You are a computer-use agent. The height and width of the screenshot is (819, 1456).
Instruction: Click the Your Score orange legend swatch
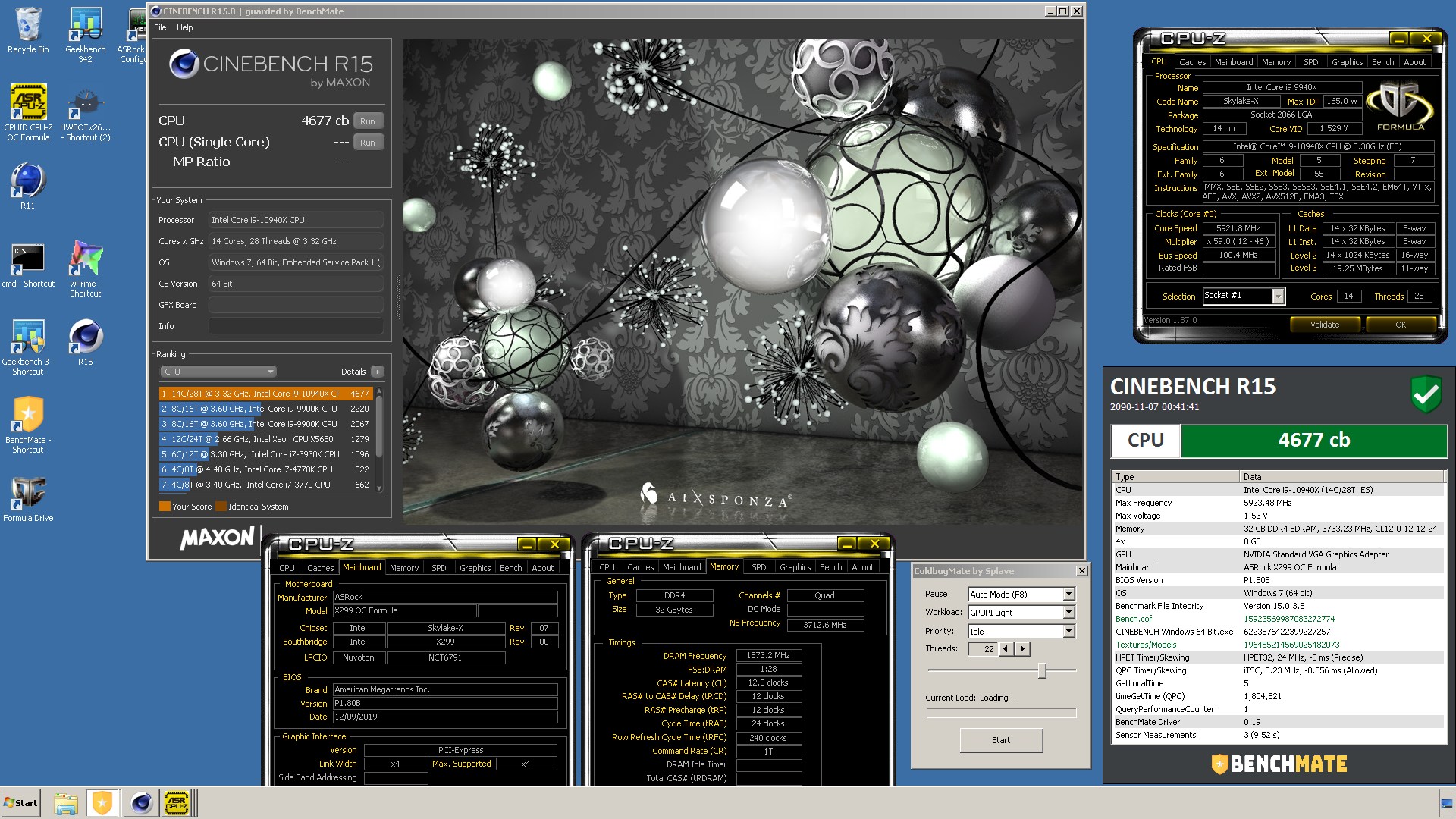point(165,507)
